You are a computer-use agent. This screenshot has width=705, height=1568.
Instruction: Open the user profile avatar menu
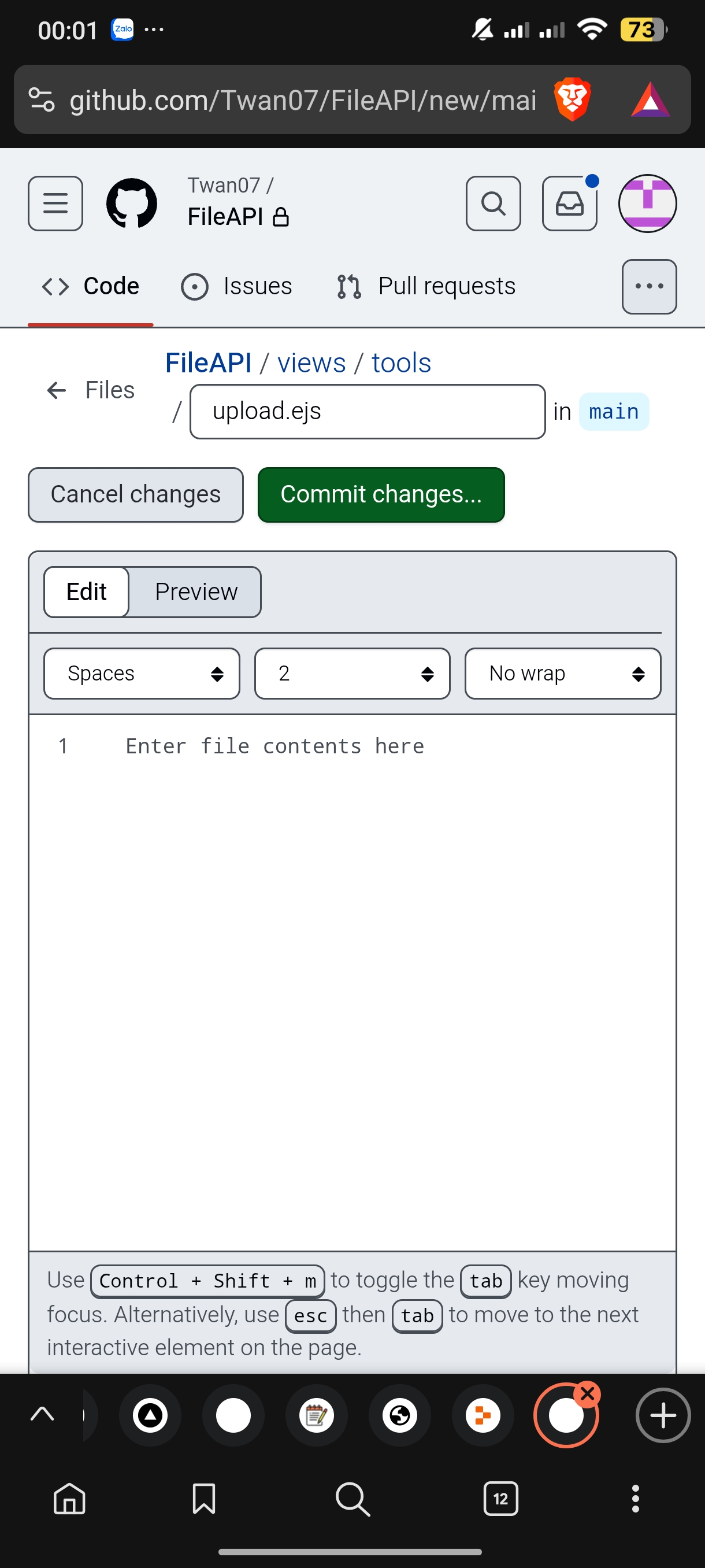point(647,204)
